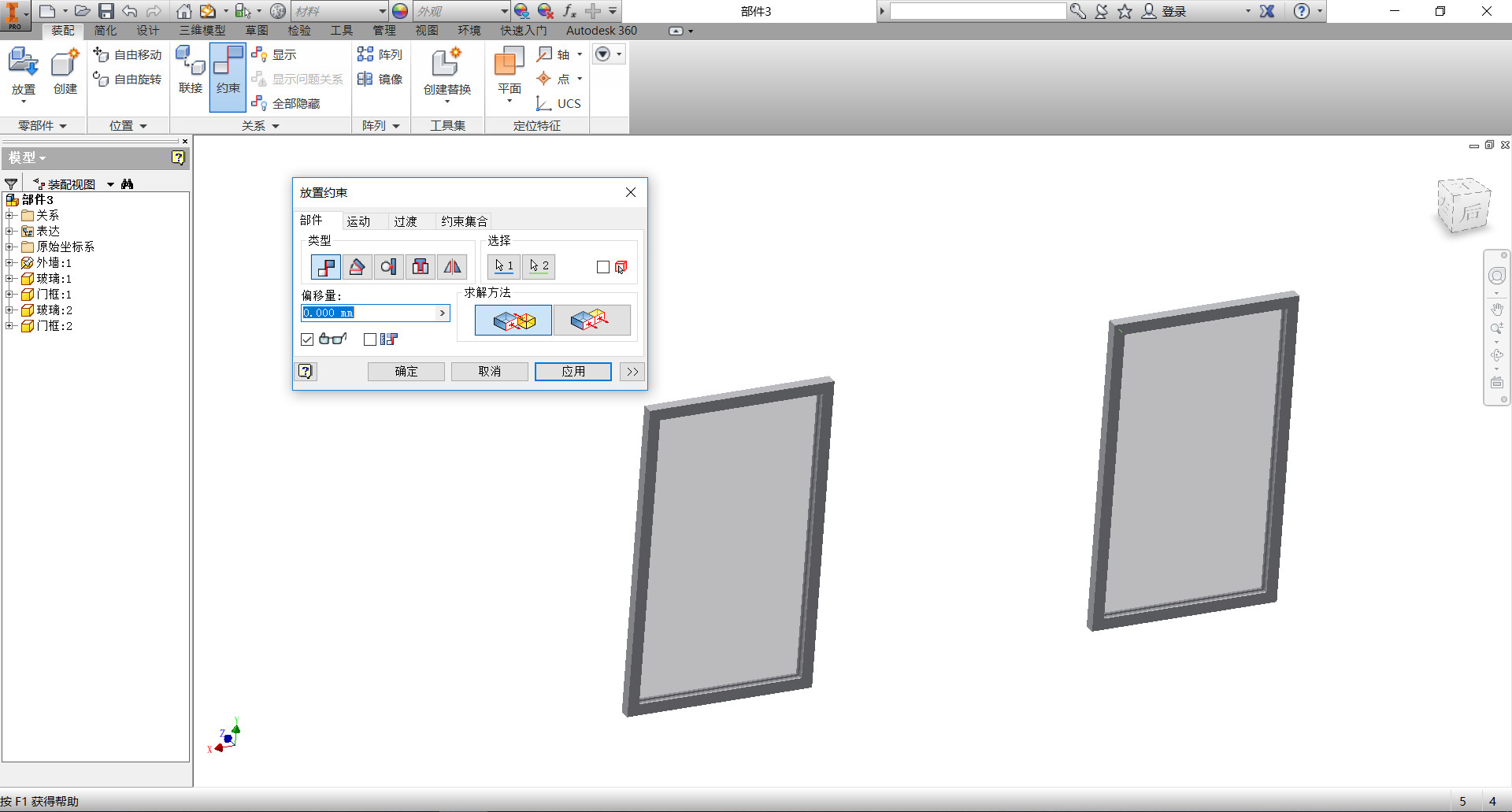This screenshot has width=1512, height=812.
Task: Click the 阵列 pattern tool
Action: coord(380,54)
